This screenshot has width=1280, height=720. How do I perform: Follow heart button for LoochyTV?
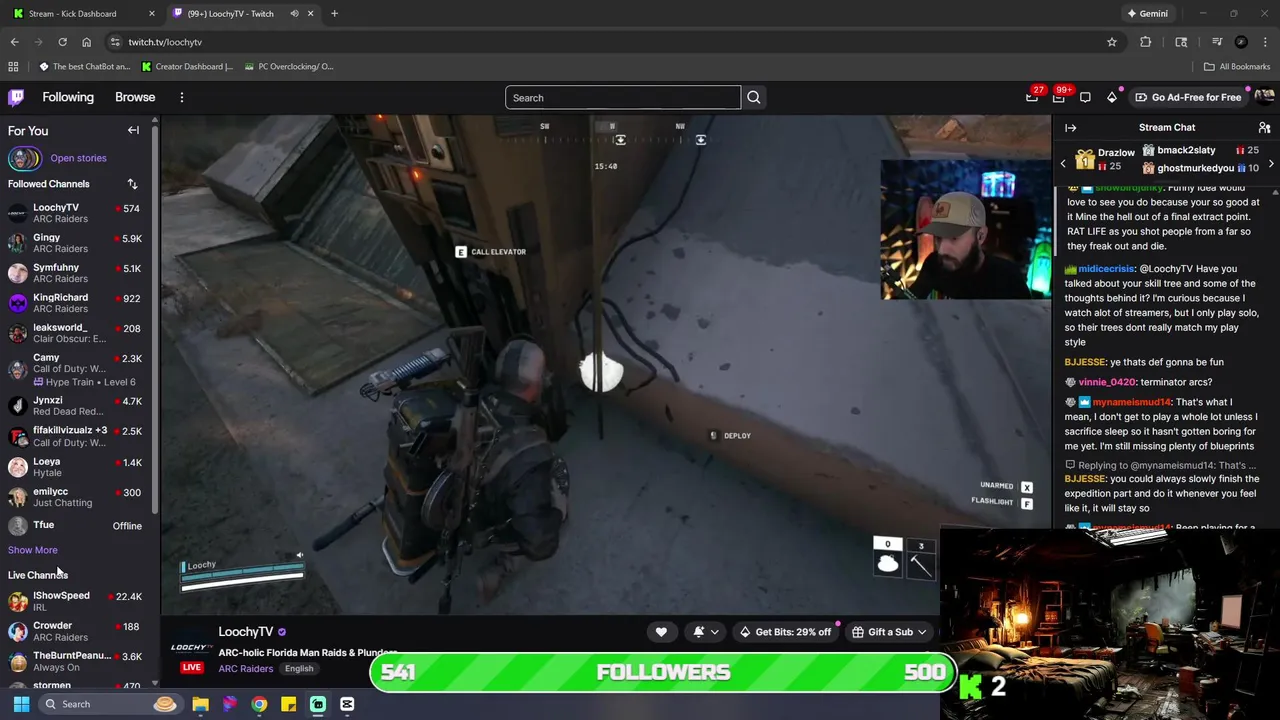click(661, 632)
